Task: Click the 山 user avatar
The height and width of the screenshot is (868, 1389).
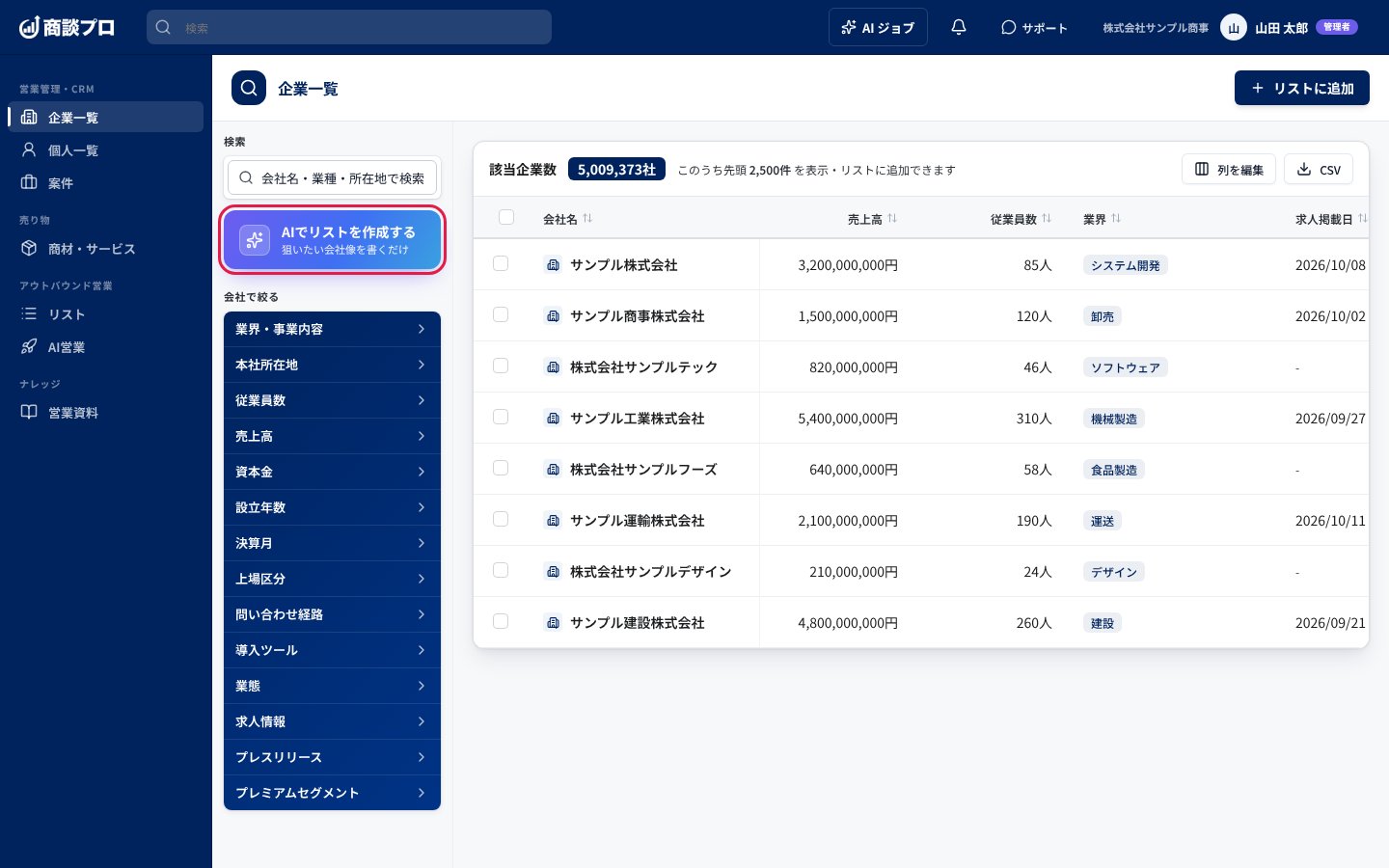Action: pyautogui.click(x=1234, y=27)
